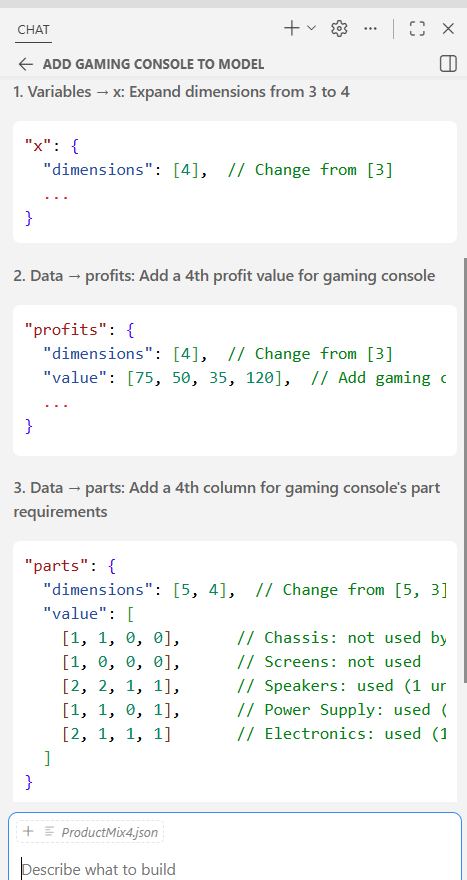Add context with the attachment plus icon
The width and height of the screenshot is (467, 880).
[x=28, y=831]
